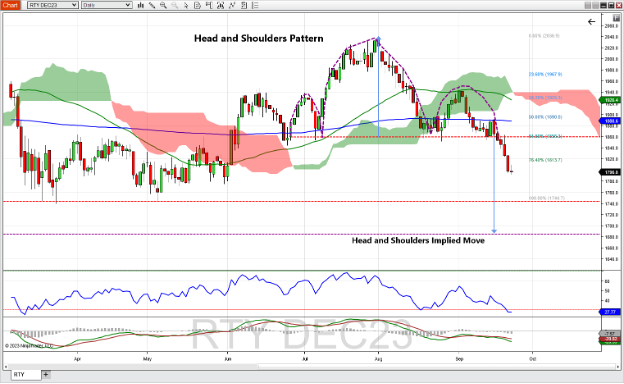624x384 pixels.
Task: Click the 50.00% Fibonacci level label
Action: click(x=545, y=117)
